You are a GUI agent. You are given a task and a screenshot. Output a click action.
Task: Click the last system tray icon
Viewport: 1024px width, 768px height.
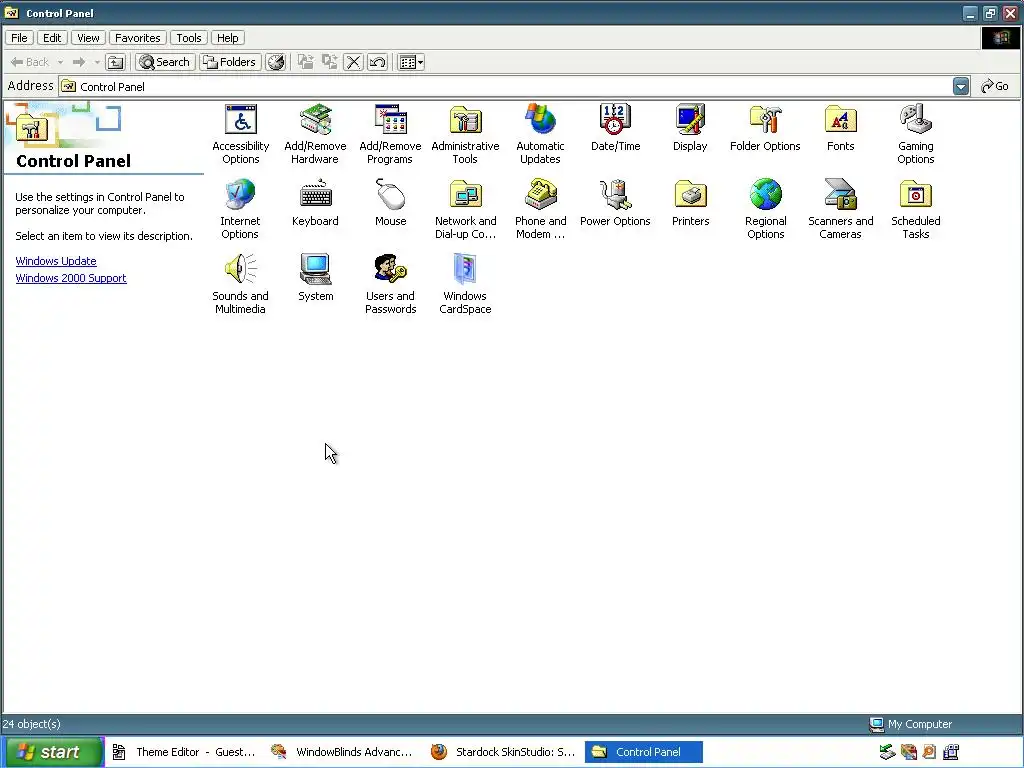[x=951, y=752]
